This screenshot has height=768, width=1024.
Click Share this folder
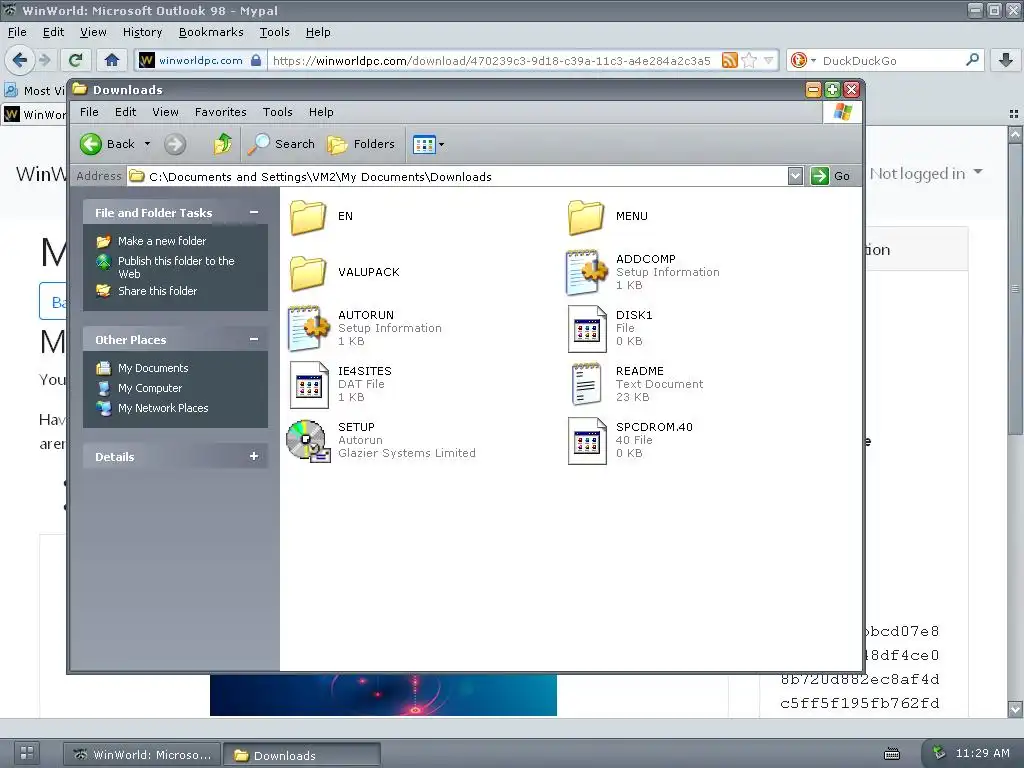(x=157, y=291)
